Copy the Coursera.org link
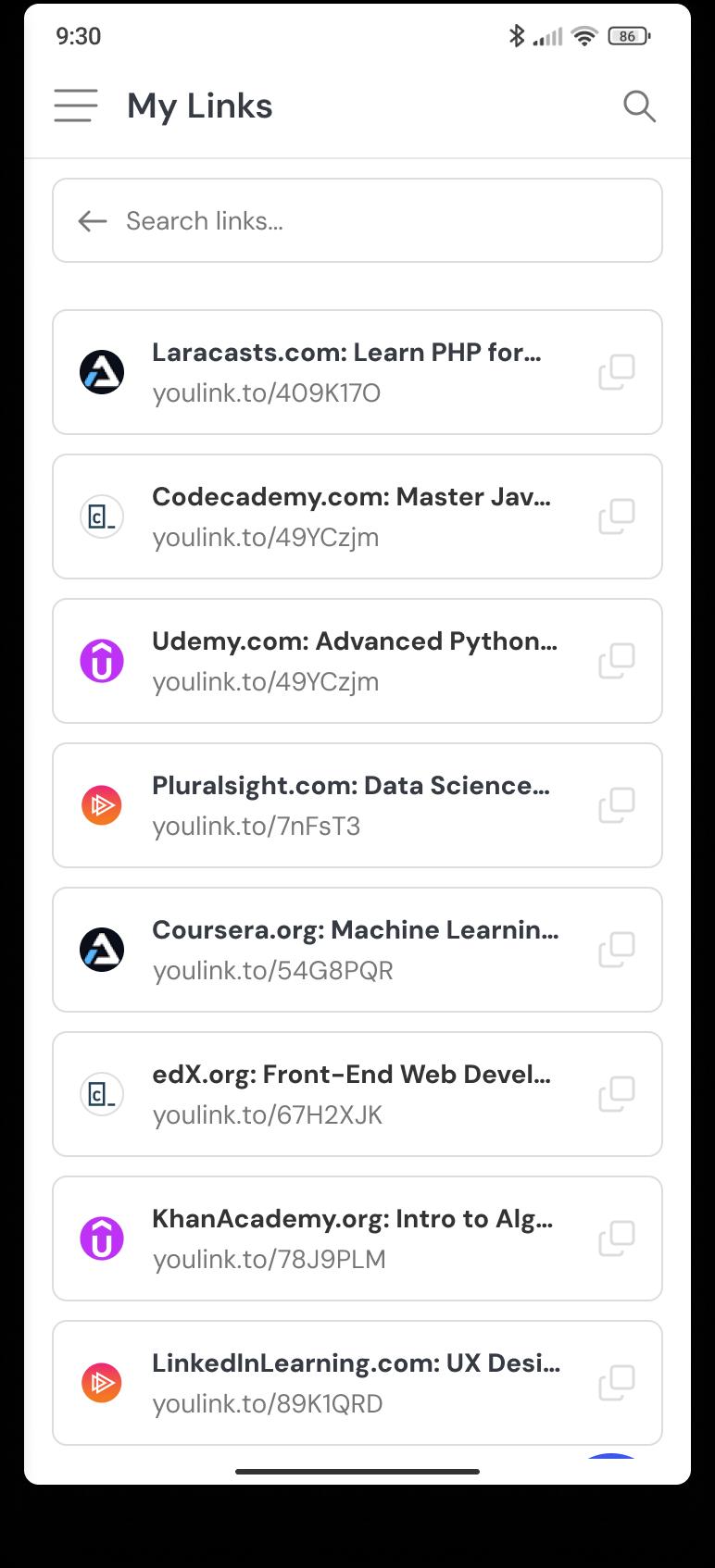 (x=617, y=950)
